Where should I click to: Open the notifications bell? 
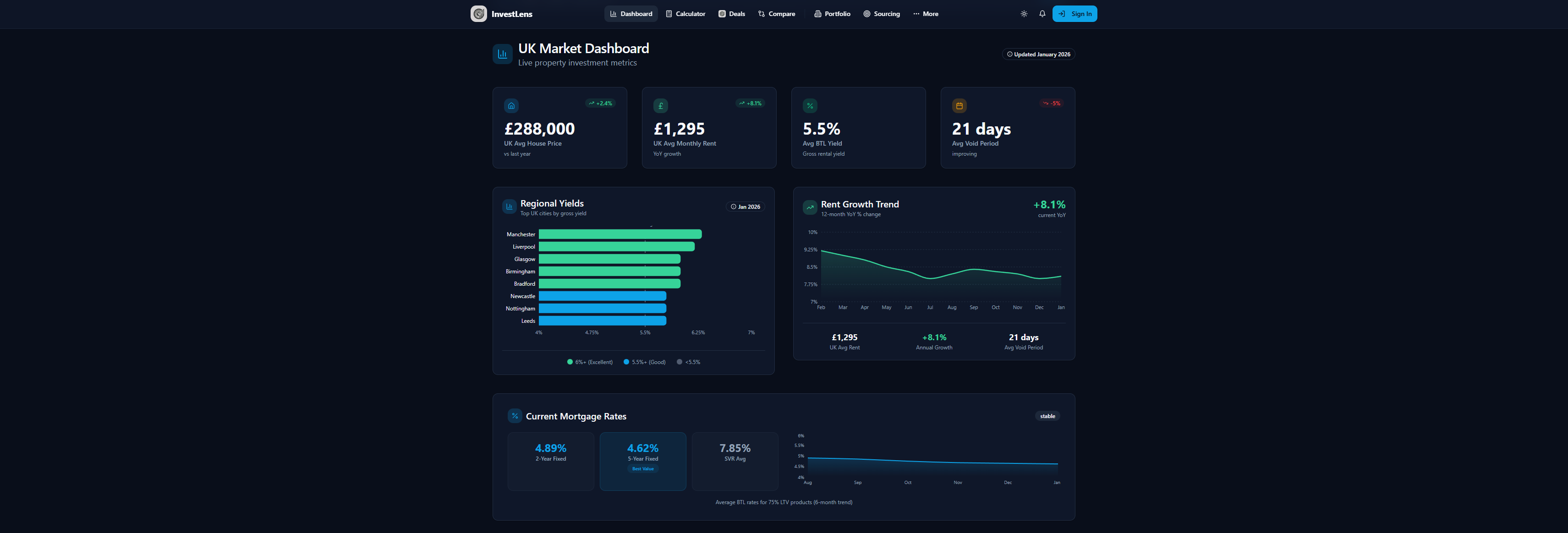point(1042,13)
